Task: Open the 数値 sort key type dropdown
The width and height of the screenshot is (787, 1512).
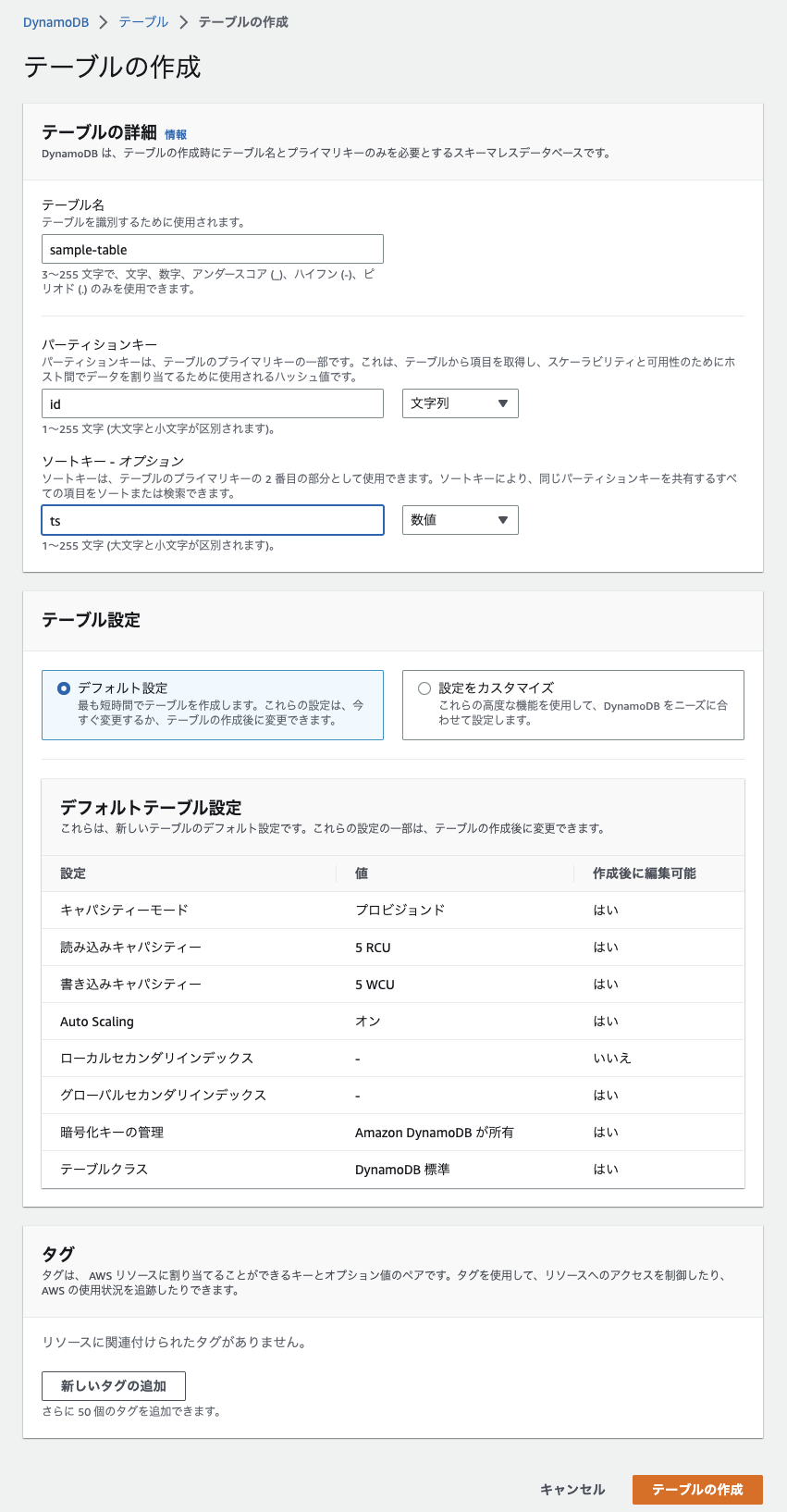Action: pos(460,520)
